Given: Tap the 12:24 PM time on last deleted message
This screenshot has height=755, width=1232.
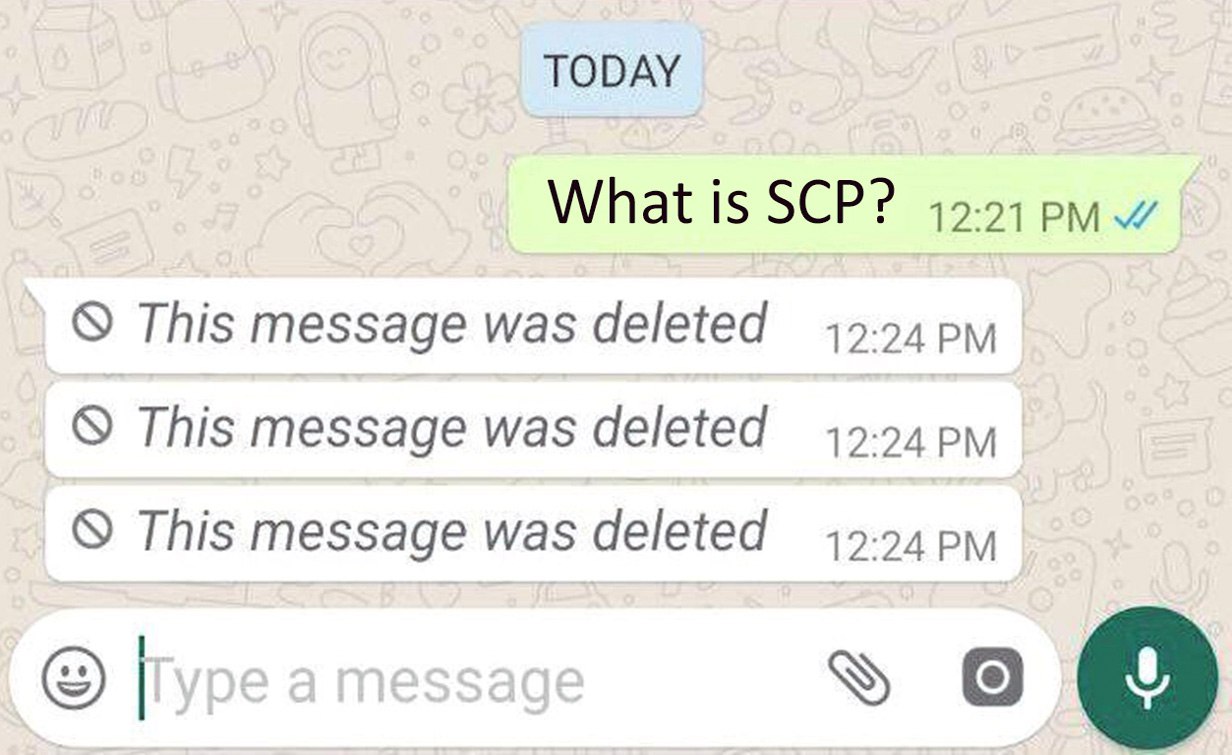Looking at the screenshot, I should click(911, 546).
